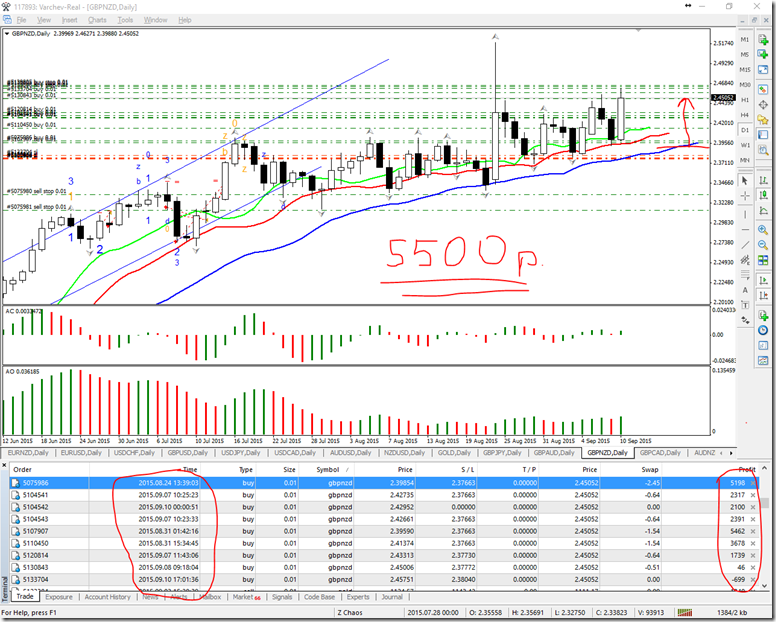
Task: Select the horizontal line drawing tool
Action: [x=745, y=230]
